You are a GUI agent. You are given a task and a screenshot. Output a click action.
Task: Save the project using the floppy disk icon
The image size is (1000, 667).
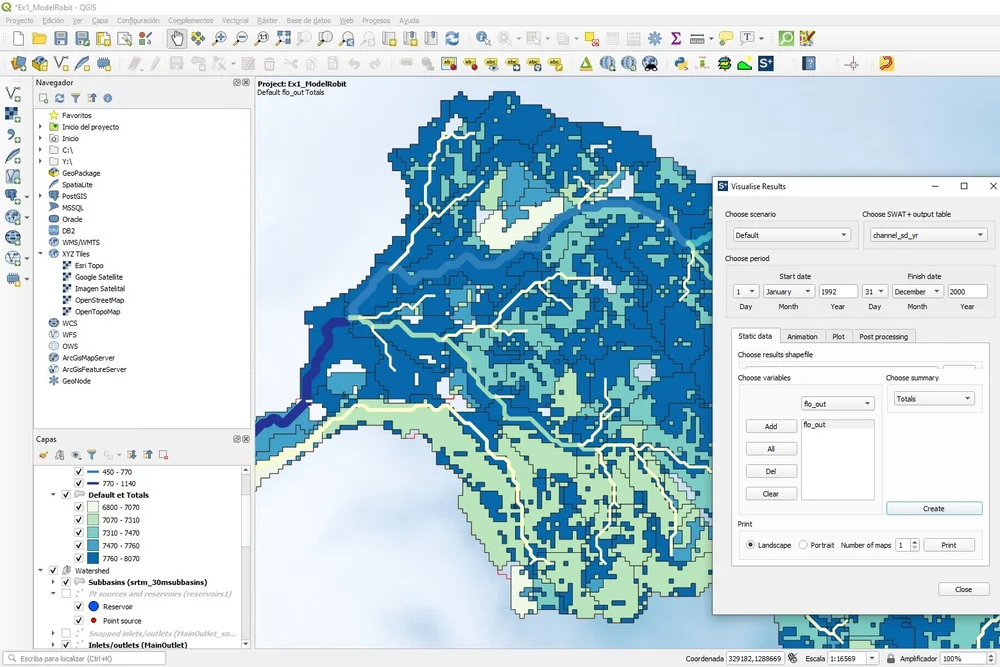(x=61, y=39)
